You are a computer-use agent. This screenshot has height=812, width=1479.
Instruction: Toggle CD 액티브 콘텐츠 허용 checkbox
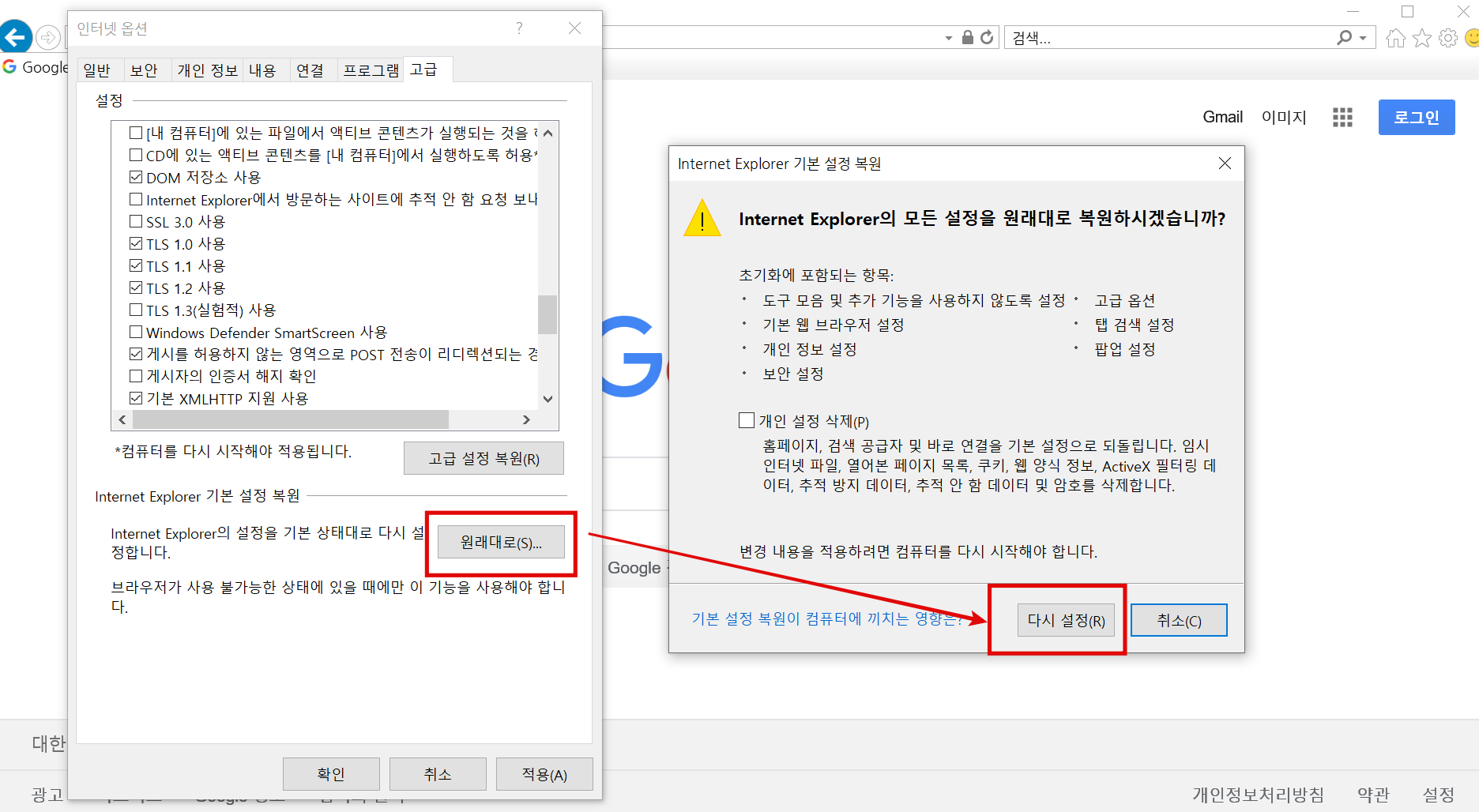(136, 155)
